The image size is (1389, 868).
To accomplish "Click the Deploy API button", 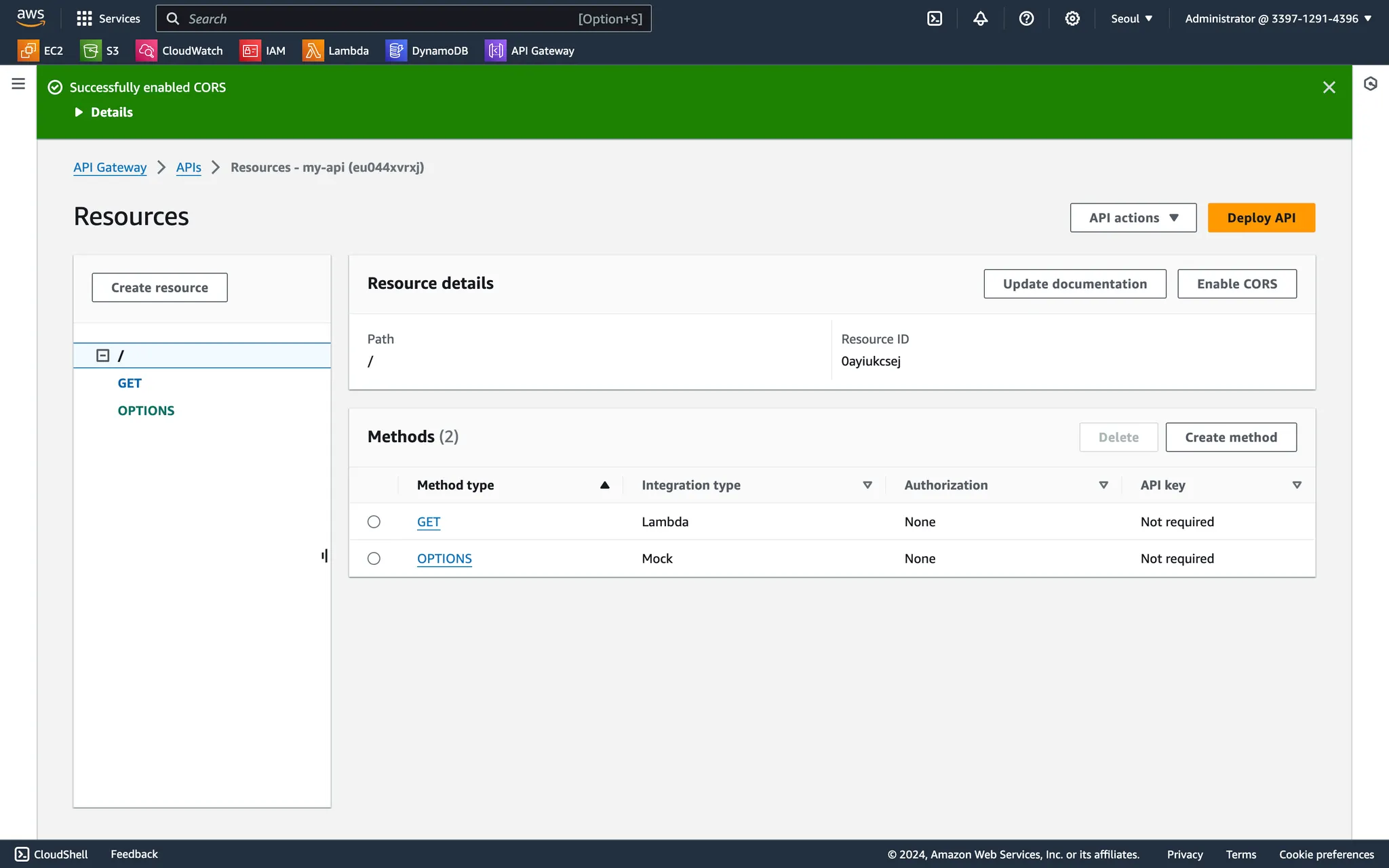I will (x=1261, y=218).
